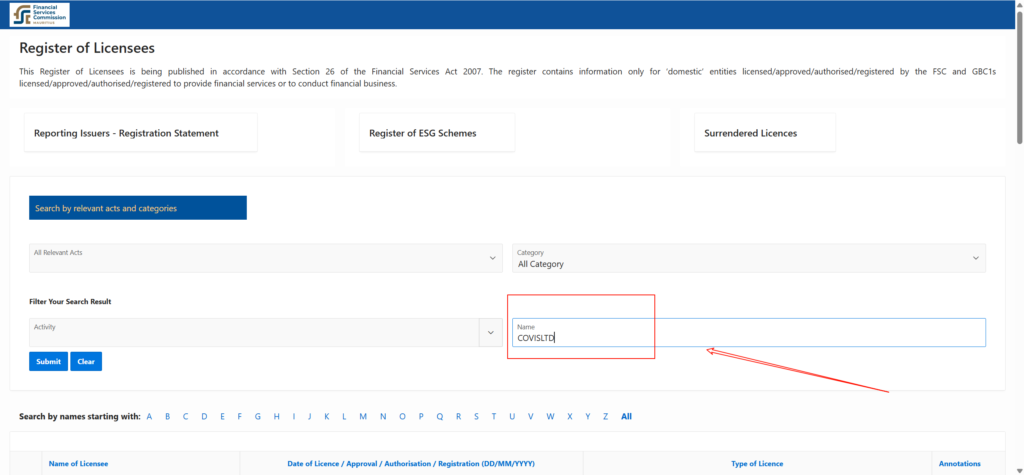Click the Financial Services Commission logo
The height and width of the screenshot is (475, 1024).
coord(40,15)
